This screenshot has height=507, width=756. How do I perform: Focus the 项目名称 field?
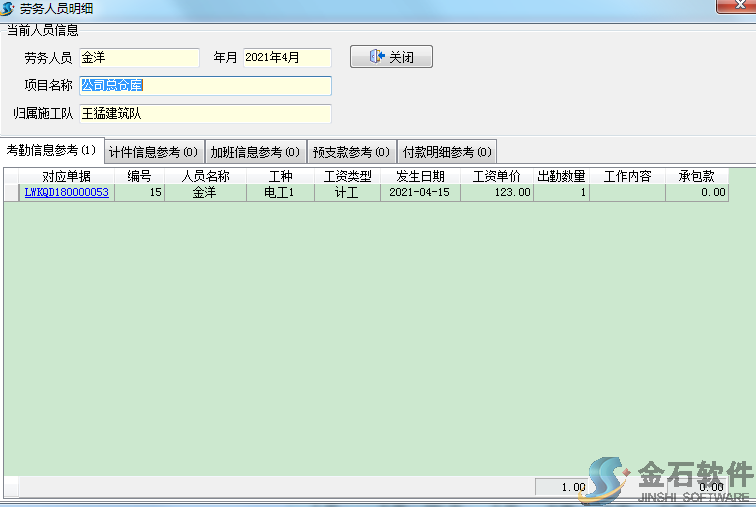pos(204,86)
